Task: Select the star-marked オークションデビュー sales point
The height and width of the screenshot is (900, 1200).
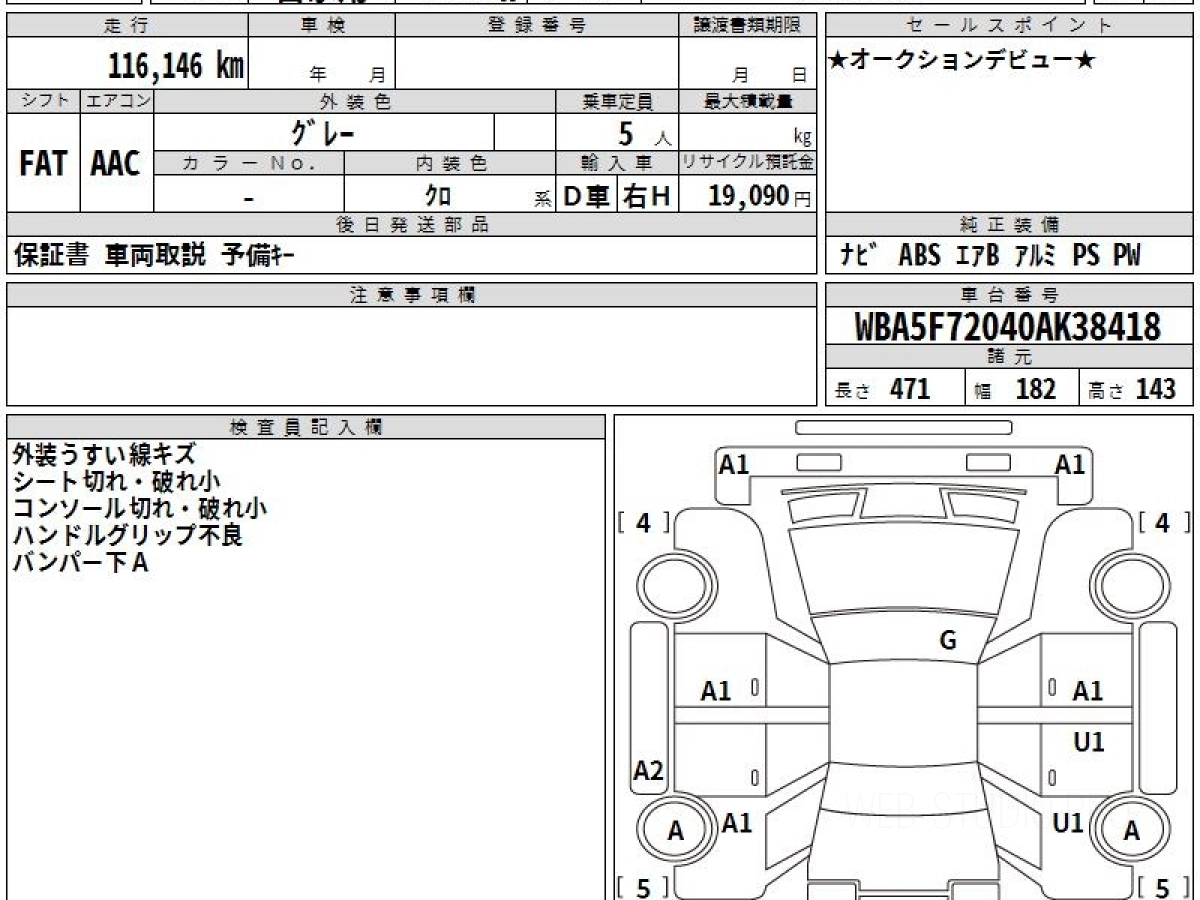Action: click(962, 61)
